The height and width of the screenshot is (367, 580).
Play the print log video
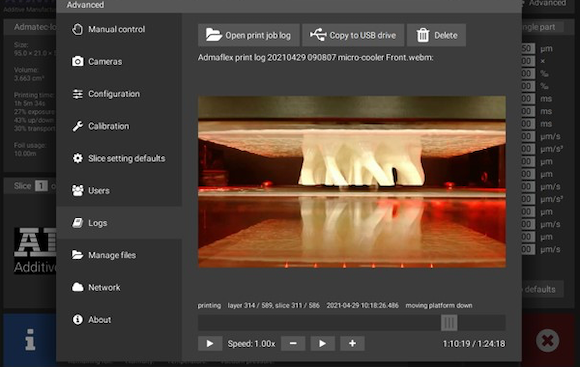(x=210, y=344)
